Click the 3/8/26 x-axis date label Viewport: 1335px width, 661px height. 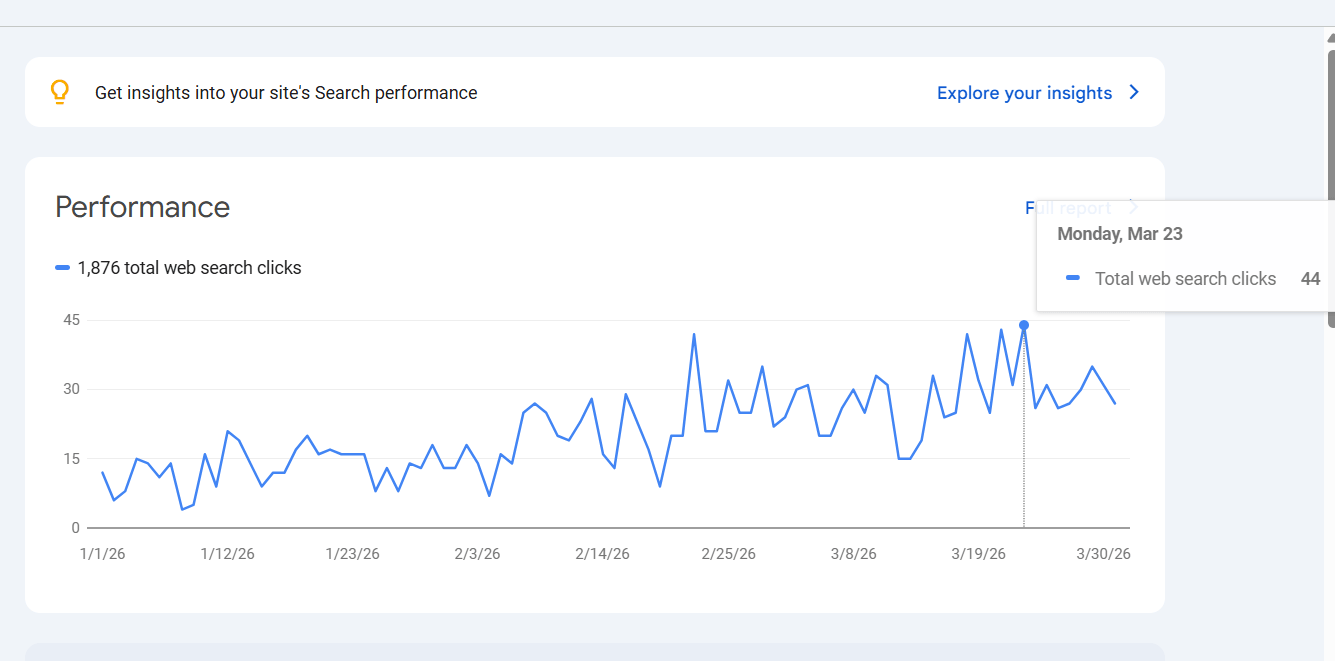852,554
